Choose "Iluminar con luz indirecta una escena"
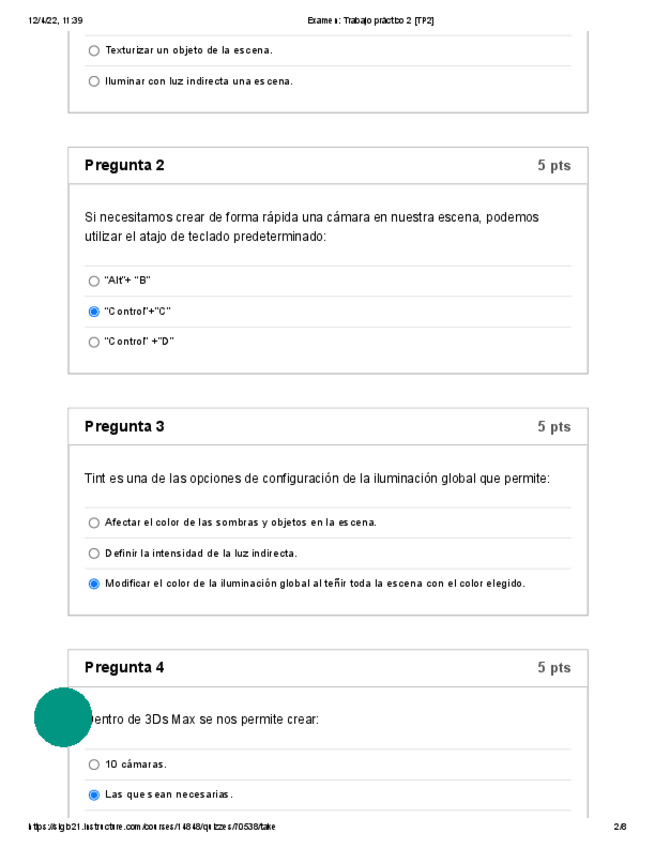The height and width of the screenshot is (848, 655). (94, 81)
